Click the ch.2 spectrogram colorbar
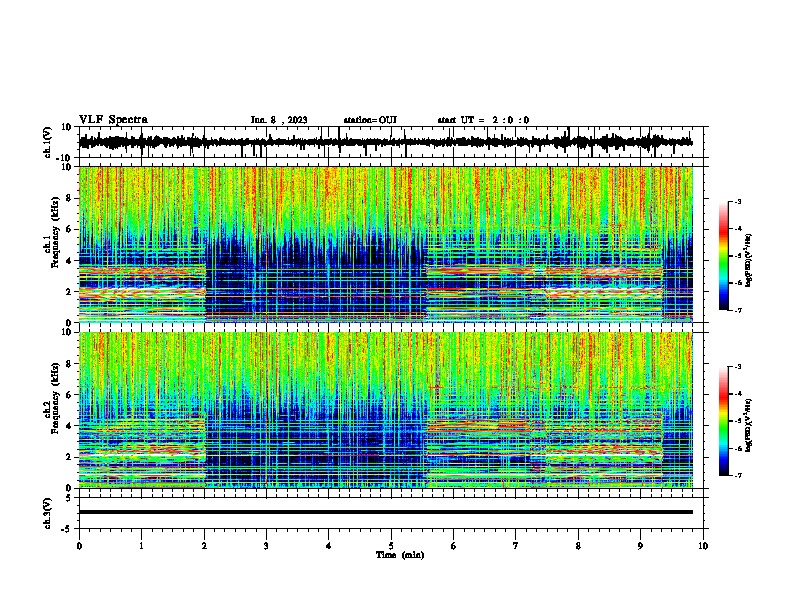 [x=724, y=421]
